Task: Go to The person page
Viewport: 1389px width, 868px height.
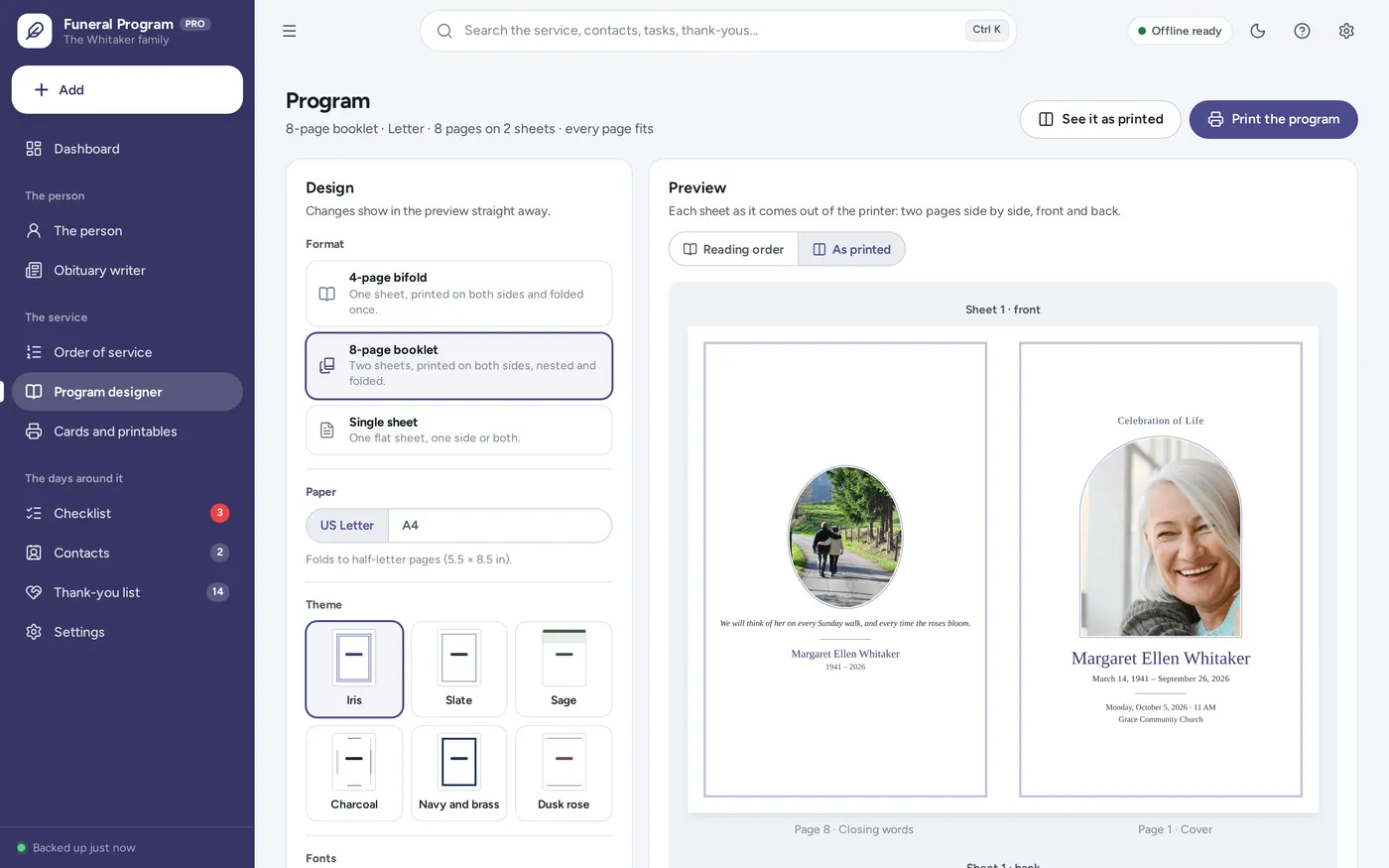Action: [x=127, y=231]
